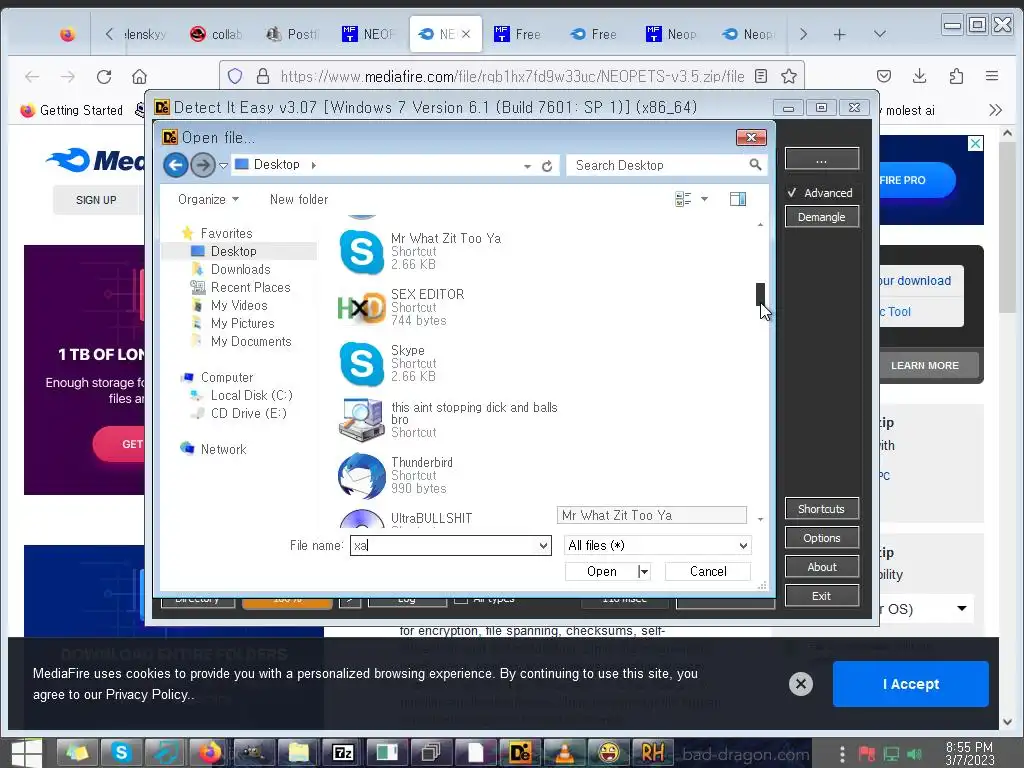Expand the view options dropdown arrow
Viewport: 1024px width, 768px height.
click(705, 199)
